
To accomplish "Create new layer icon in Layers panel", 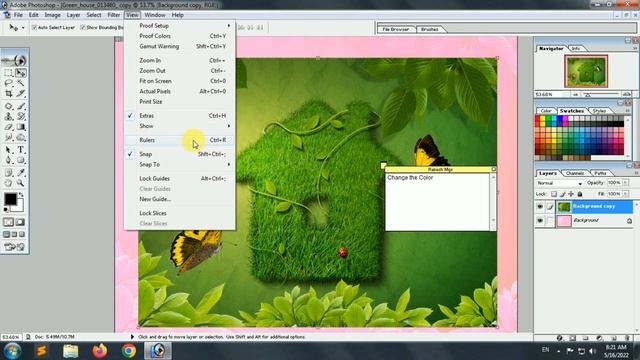I will pyautogui.click(x=614, y=338).
